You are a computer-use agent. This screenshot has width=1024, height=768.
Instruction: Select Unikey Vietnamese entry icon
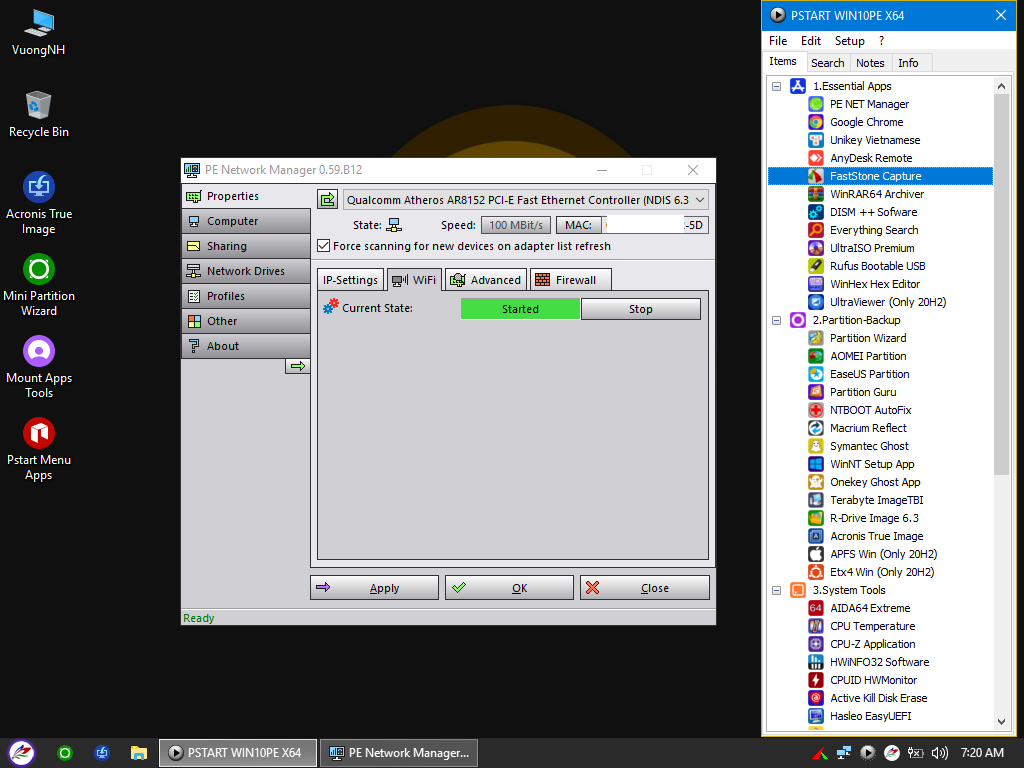[816, 140]
